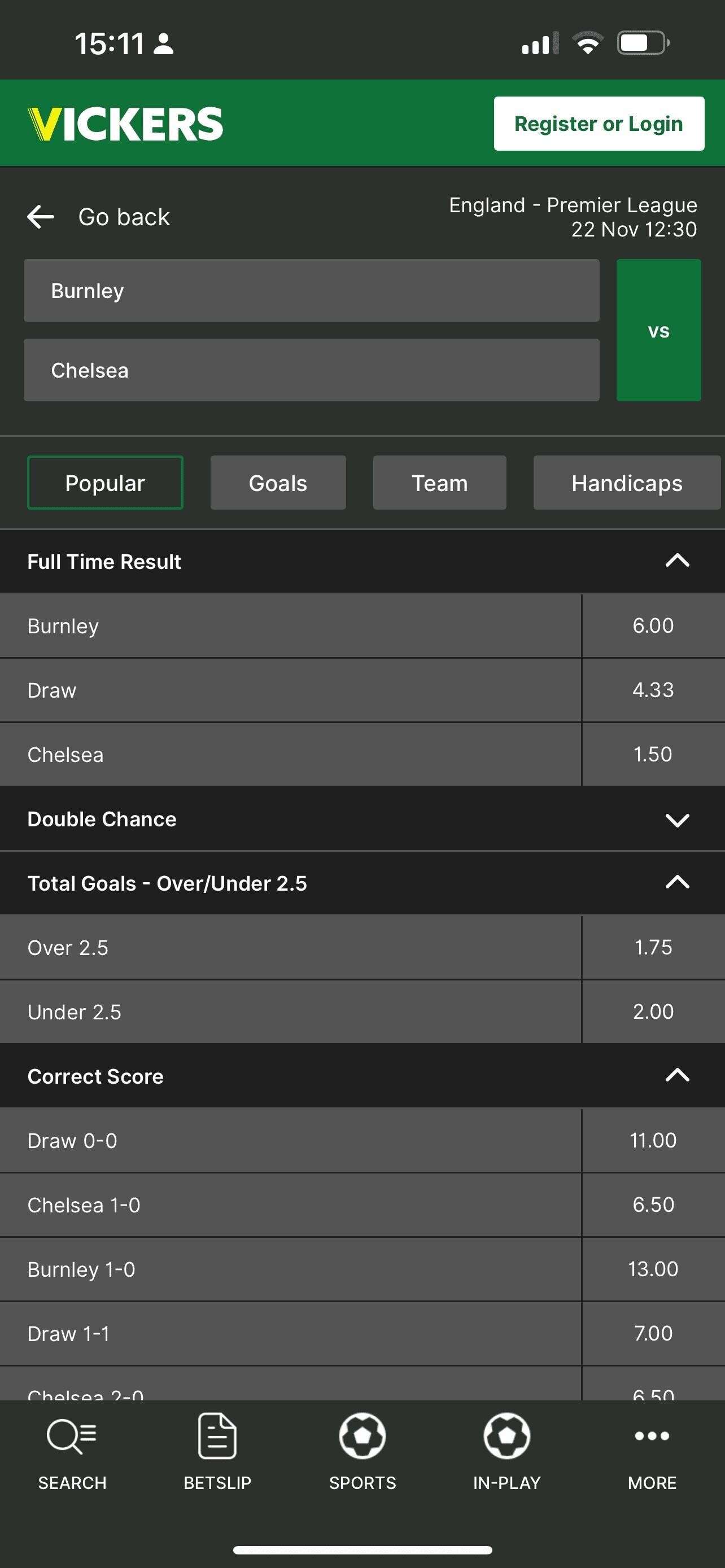
Task: Switch to the Handicaps tab
Action: [626, 483]
